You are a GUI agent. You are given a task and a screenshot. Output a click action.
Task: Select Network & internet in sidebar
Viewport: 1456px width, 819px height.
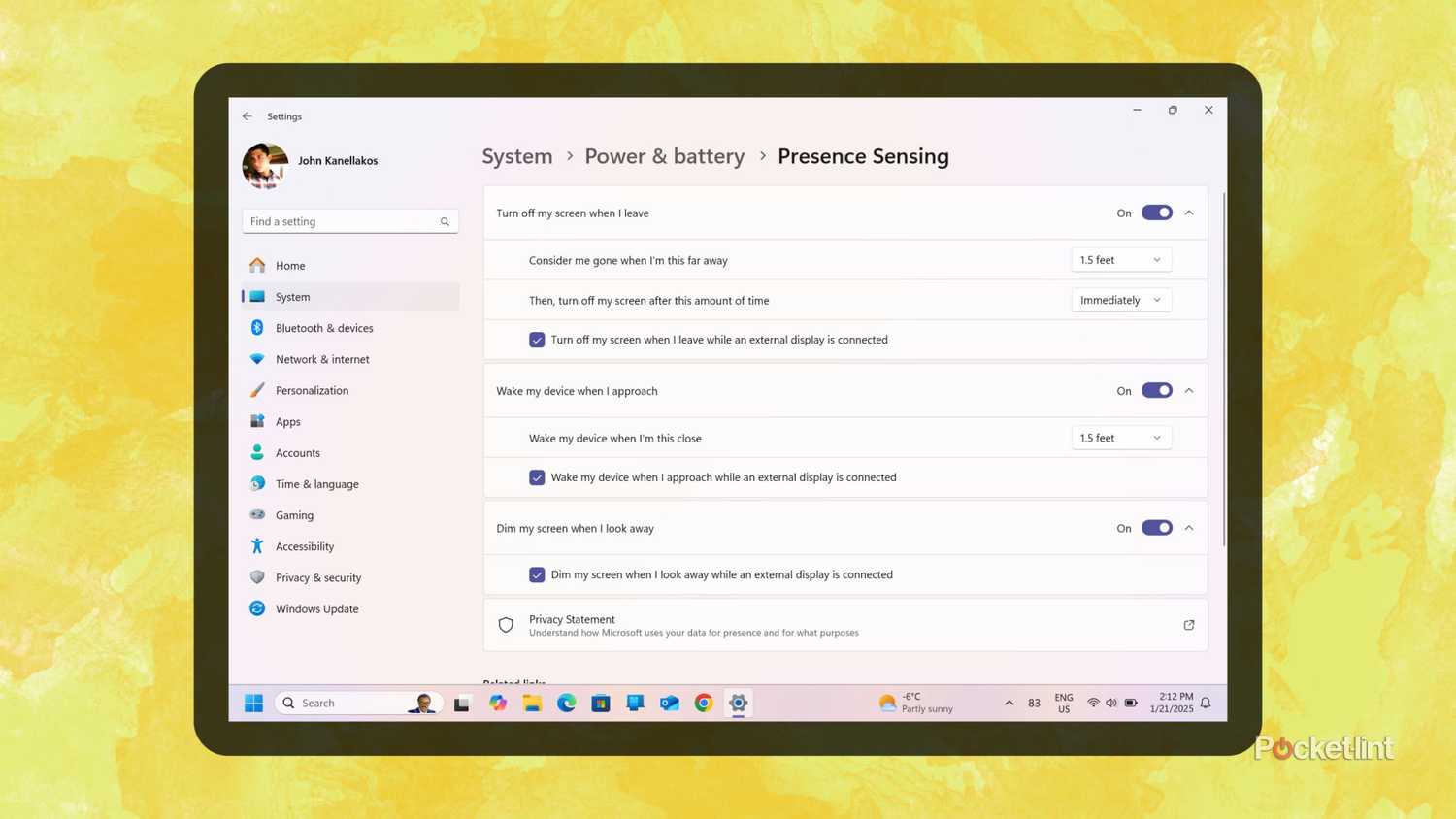click(322, 359)
